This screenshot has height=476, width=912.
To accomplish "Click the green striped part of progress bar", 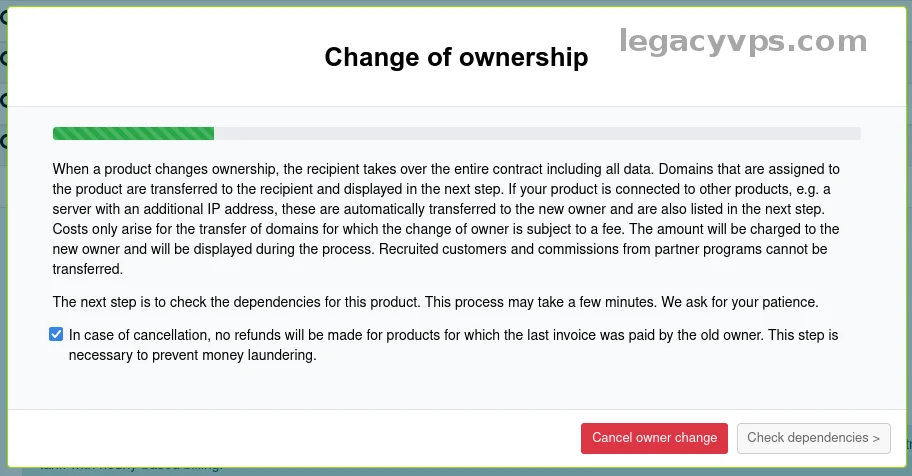I will [133, 133].
